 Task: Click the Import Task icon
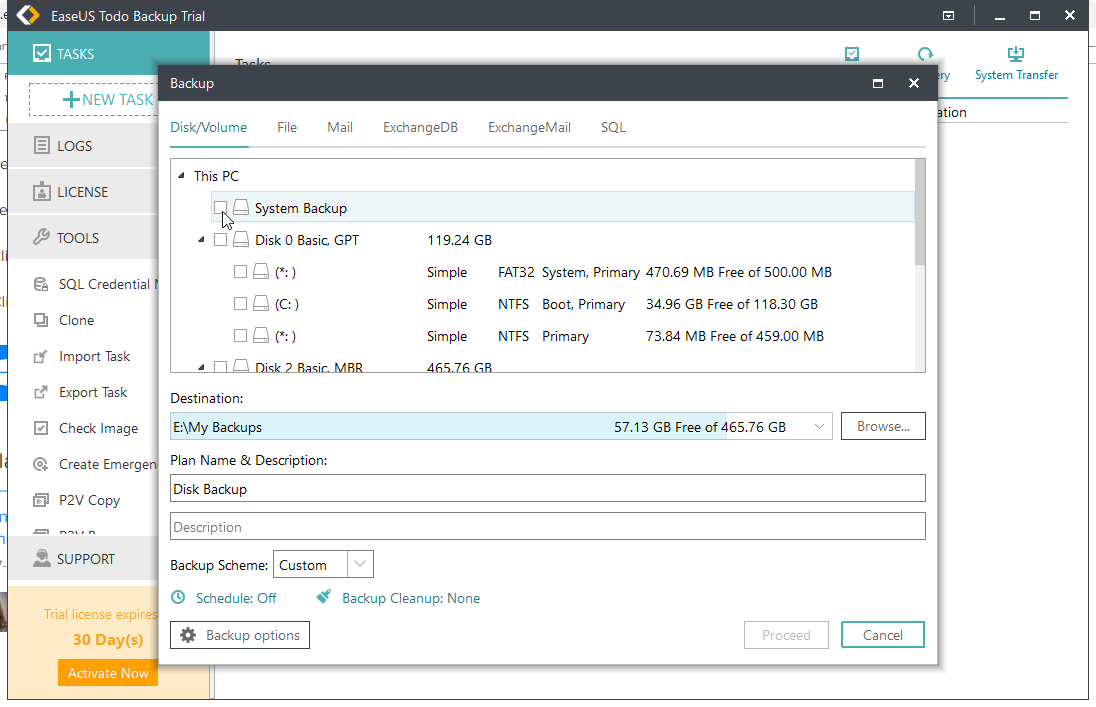[x=41, y=357]
